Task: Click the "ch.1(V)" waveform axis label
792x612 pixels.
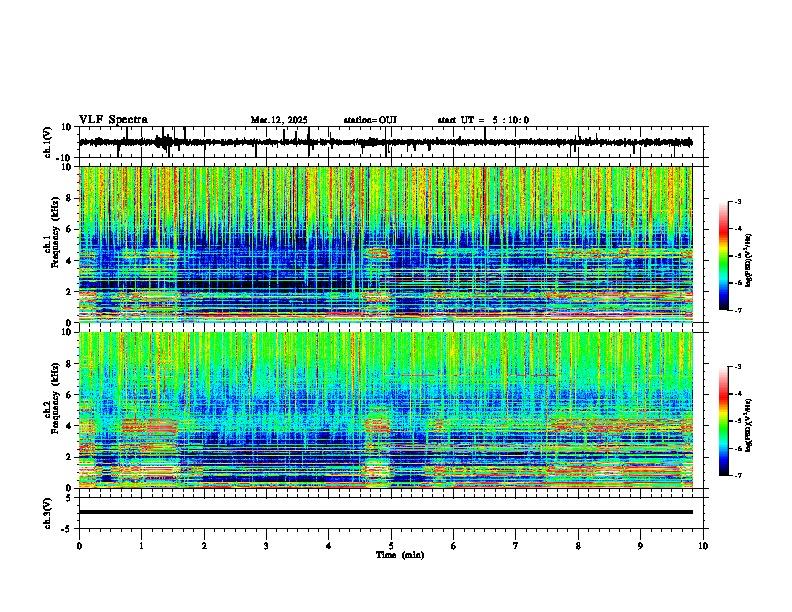Action: pyautogui.click(x=47, y=142)
